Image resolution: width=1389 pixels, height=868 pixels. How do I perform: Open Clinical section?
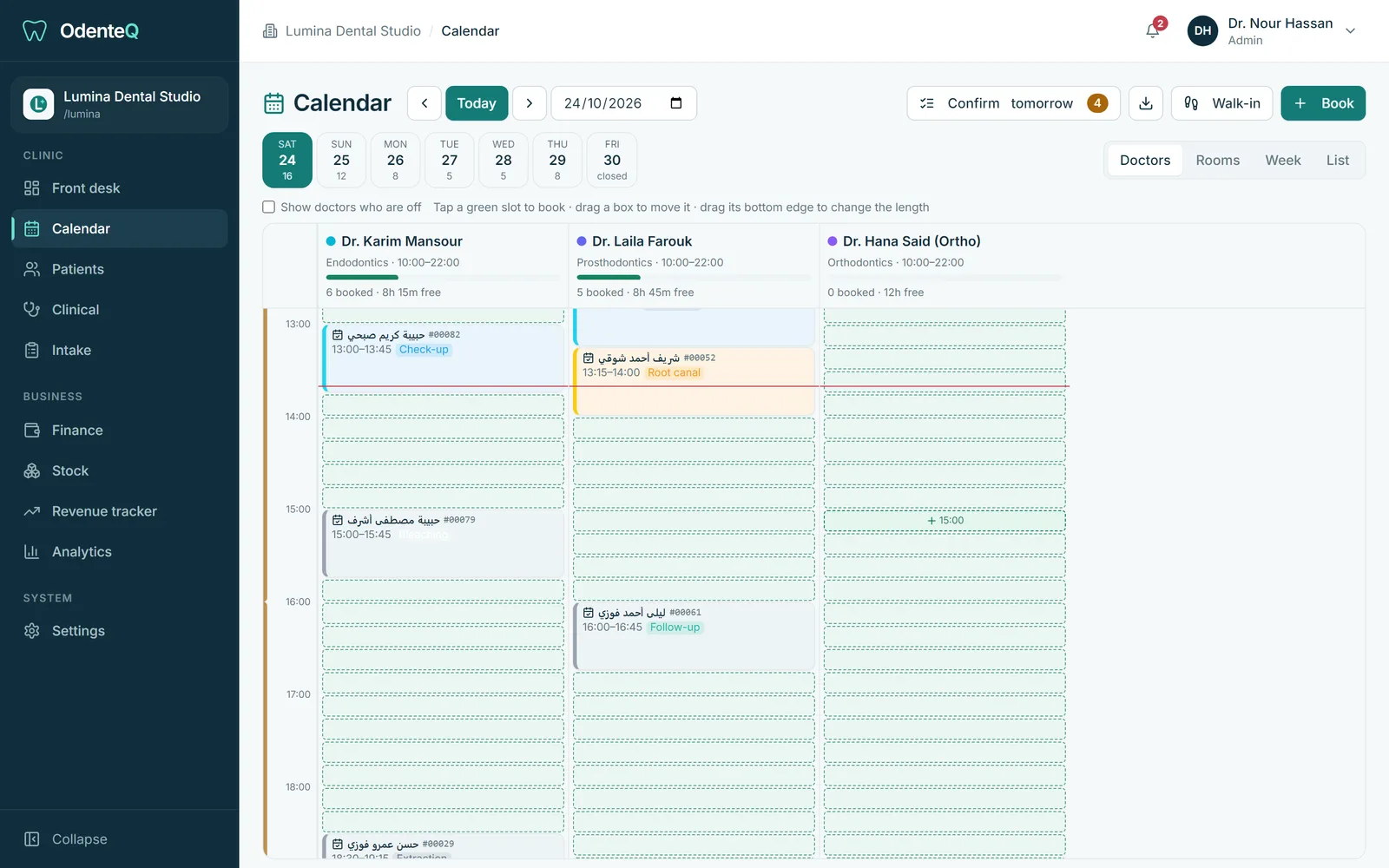click(x=120, y=310)
